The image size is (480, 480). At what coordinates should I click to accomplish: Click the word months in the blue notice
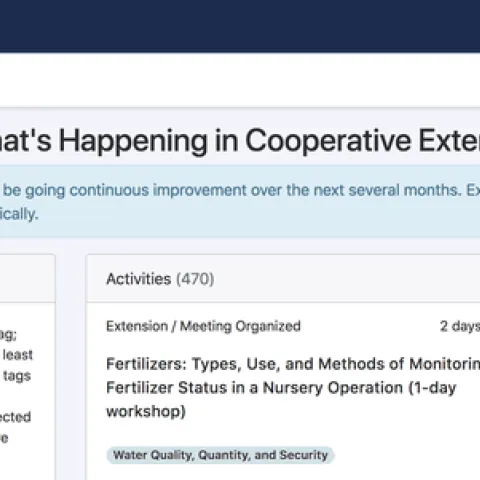coord(431,190)
